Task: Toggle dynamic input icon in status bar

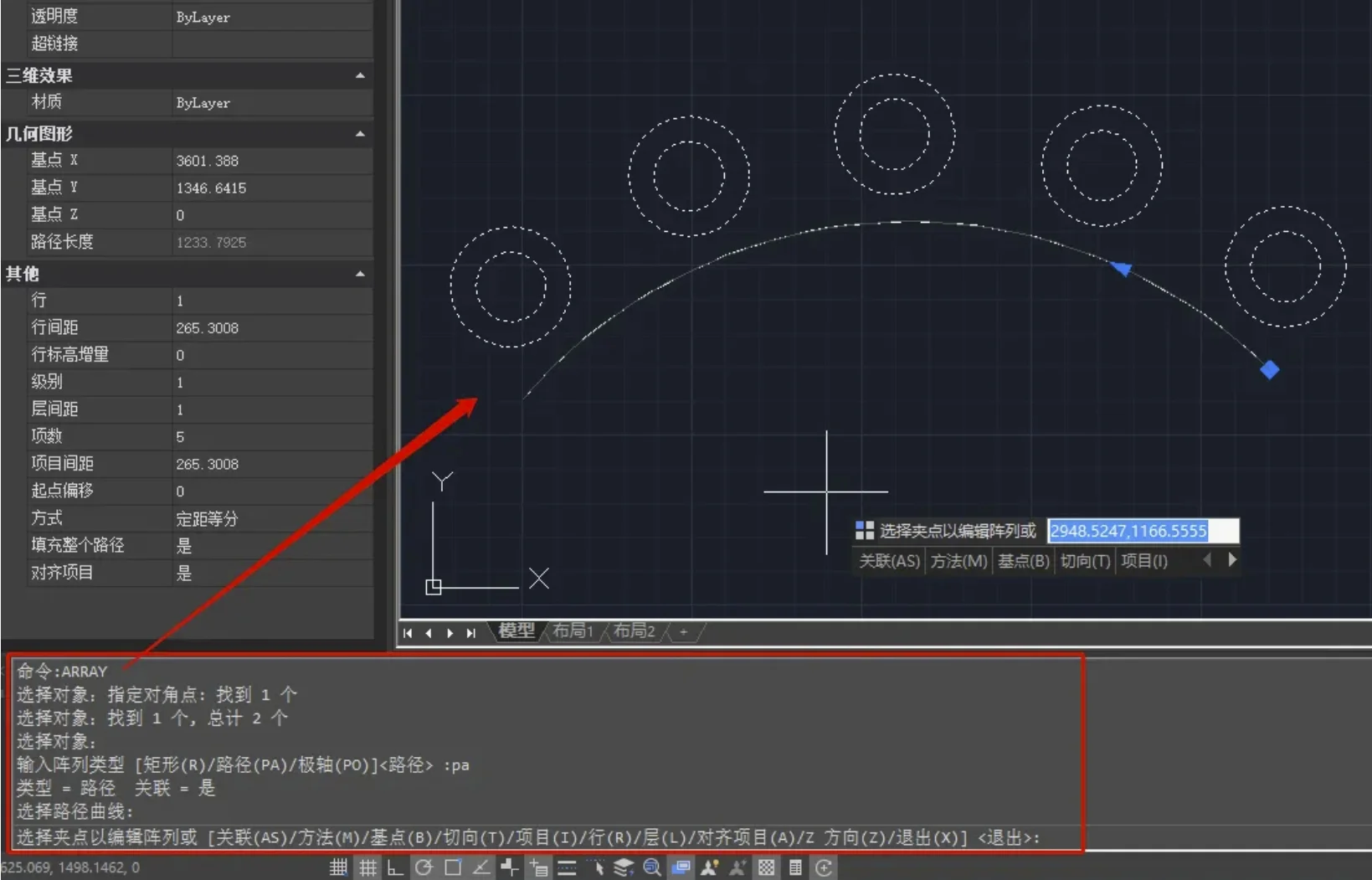Action: click(538, 867)
